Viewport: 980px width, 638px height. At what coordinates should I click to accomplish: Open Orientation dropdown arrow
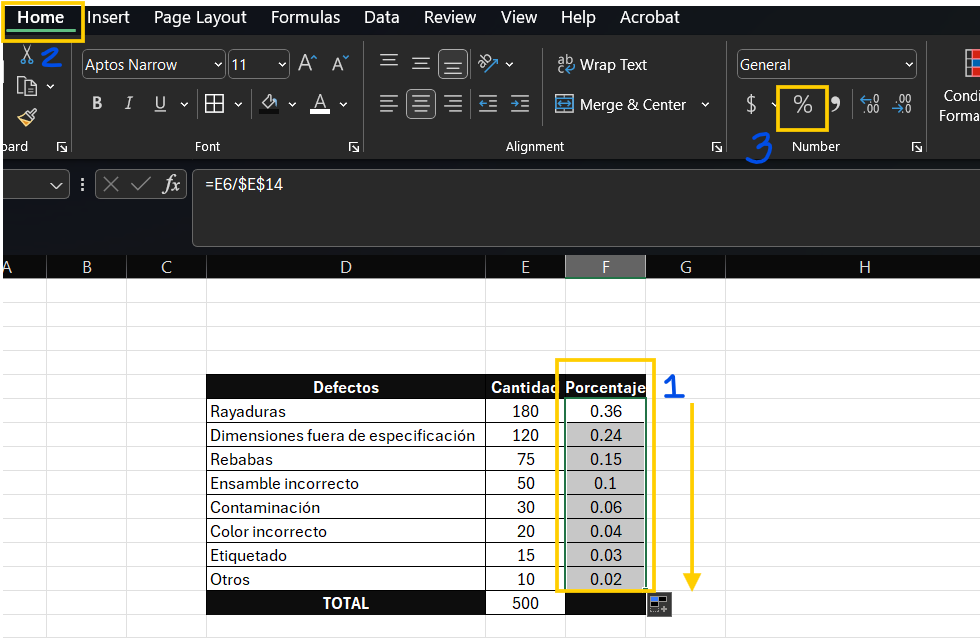tap(509, 64)
